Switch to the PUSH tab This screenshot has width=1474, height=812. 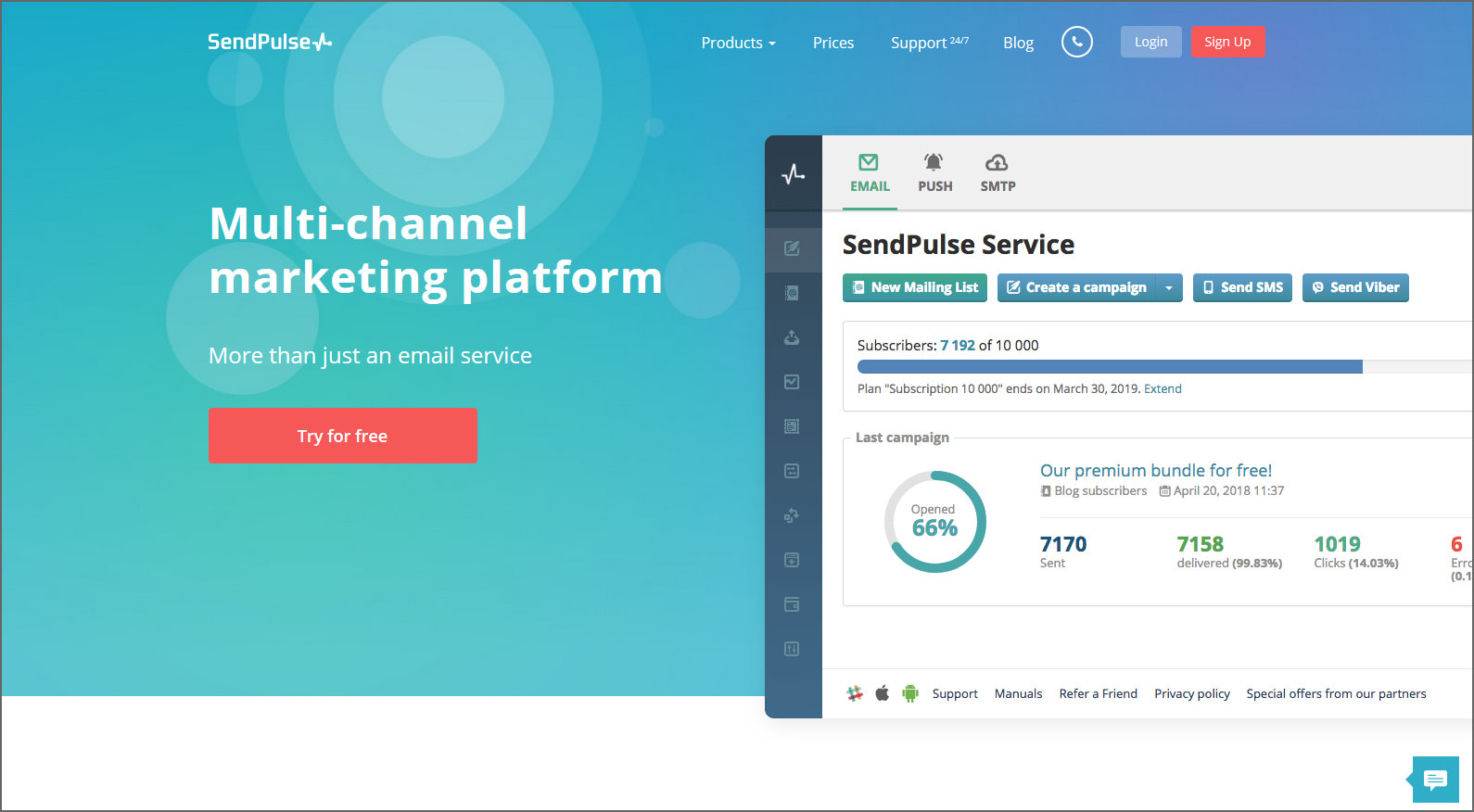[x=934, y=173]
